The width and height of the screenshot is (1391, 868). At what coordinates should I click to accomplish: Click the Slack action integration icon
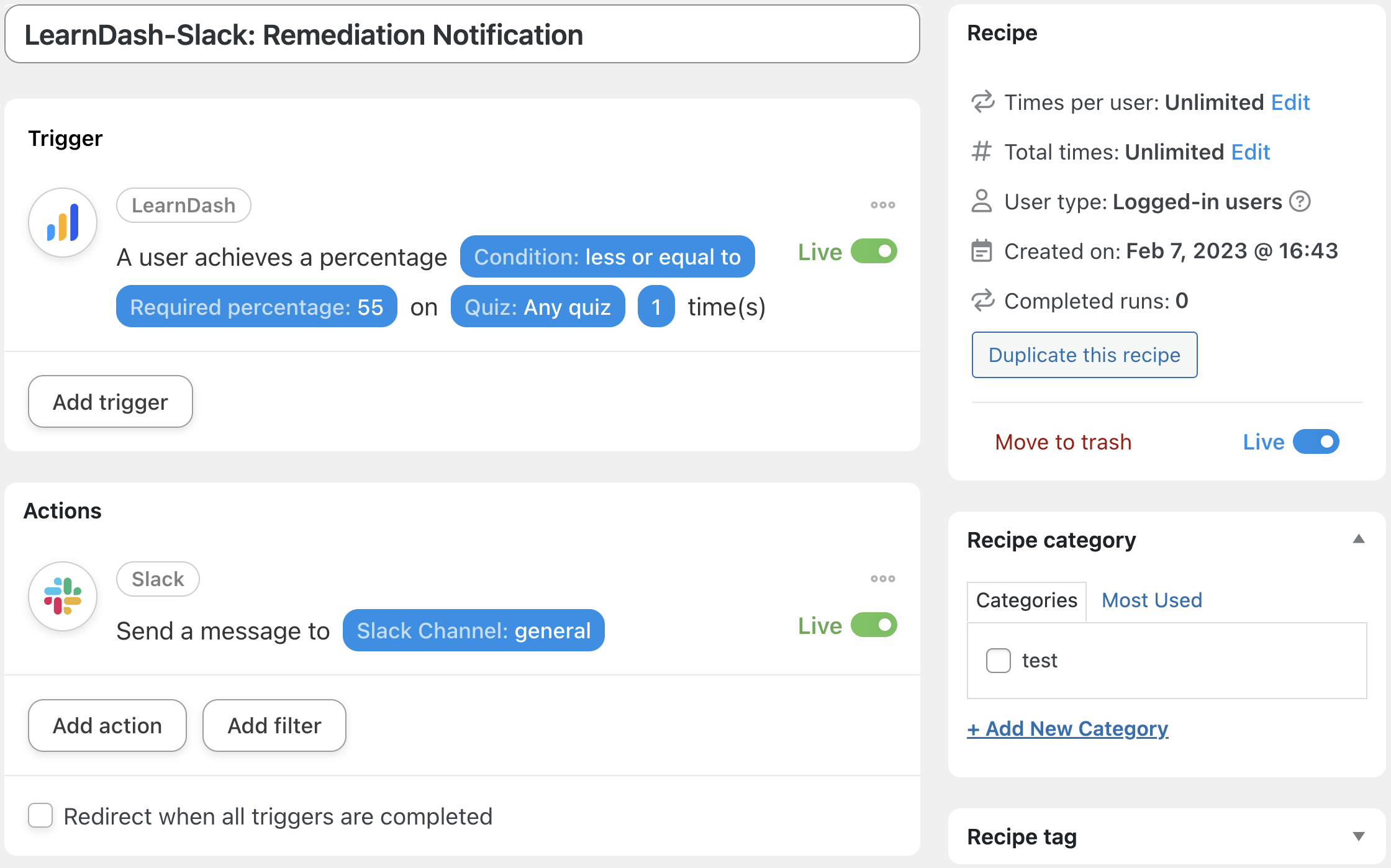(62, 595)
